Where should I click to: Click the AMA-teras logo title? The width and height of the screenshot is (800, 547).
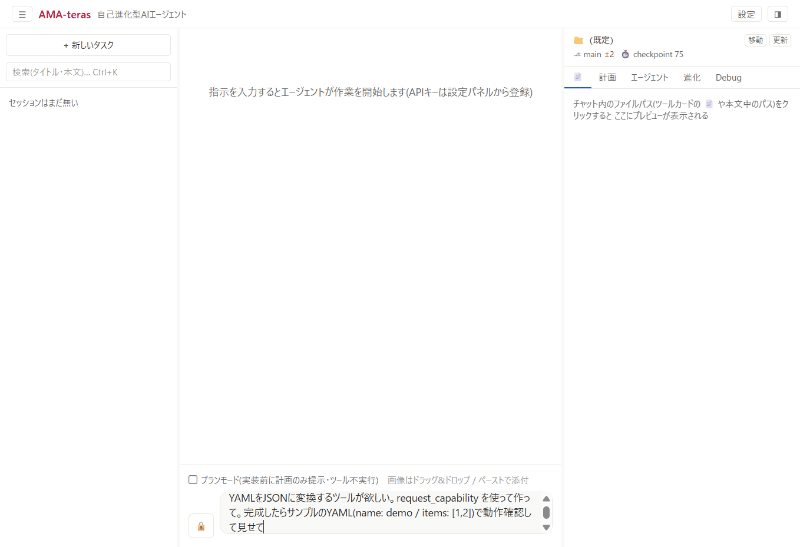(65, 15)
